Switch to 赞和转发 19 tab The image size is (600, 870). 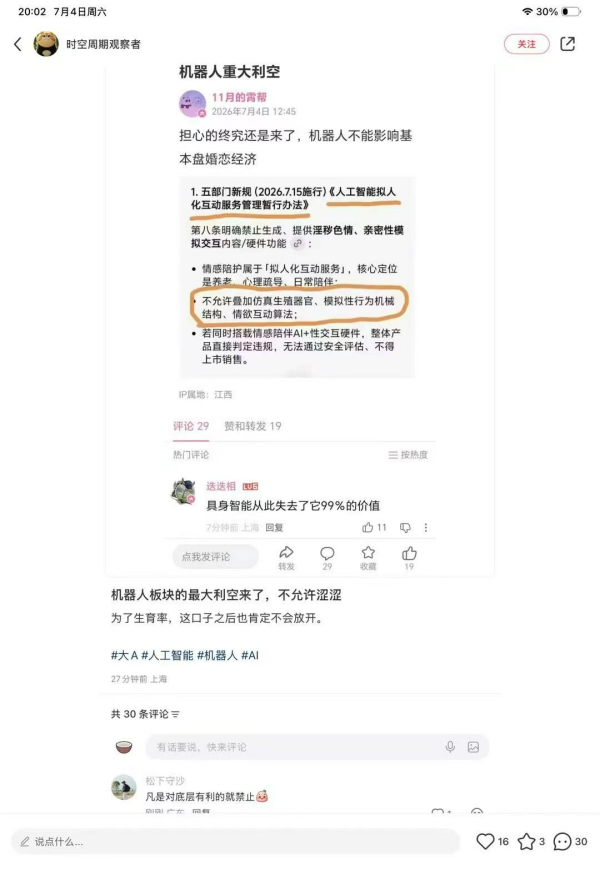point(253,426)
